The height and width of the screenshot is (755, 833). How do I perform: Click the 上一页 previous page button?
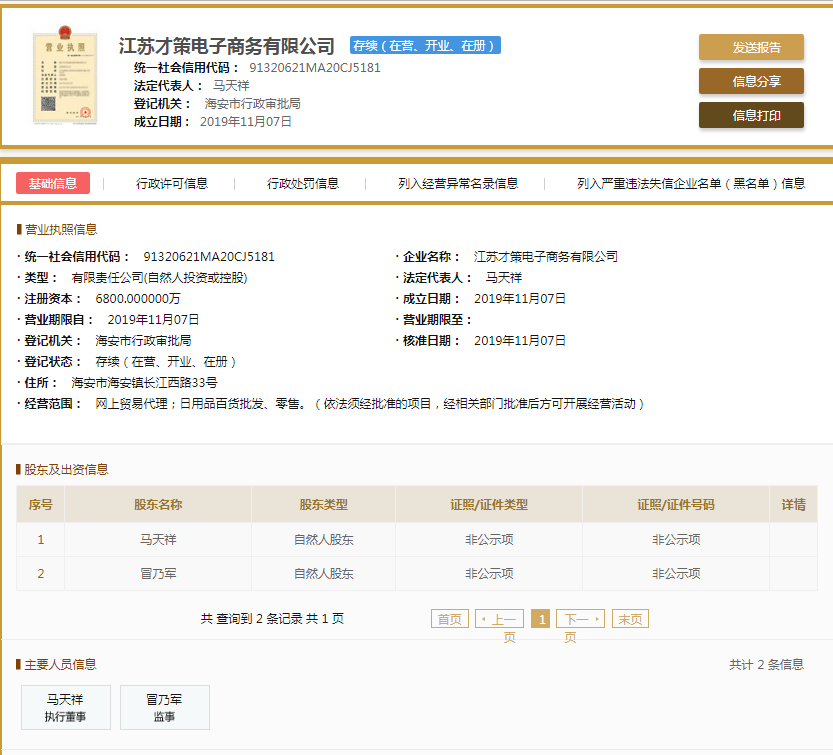pyautogui.click(x=500, y=619)
